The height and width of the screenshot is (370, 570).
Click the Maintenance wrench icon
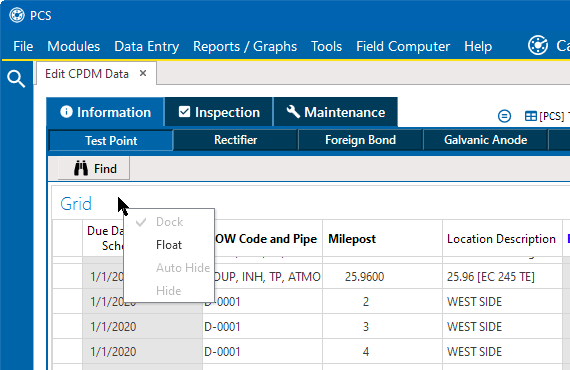293,112
